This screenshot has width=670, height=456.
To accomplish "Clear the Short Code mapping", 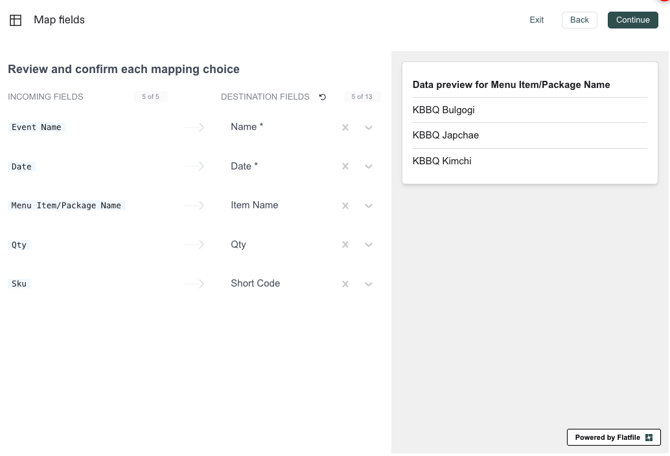I will (345, 284).
